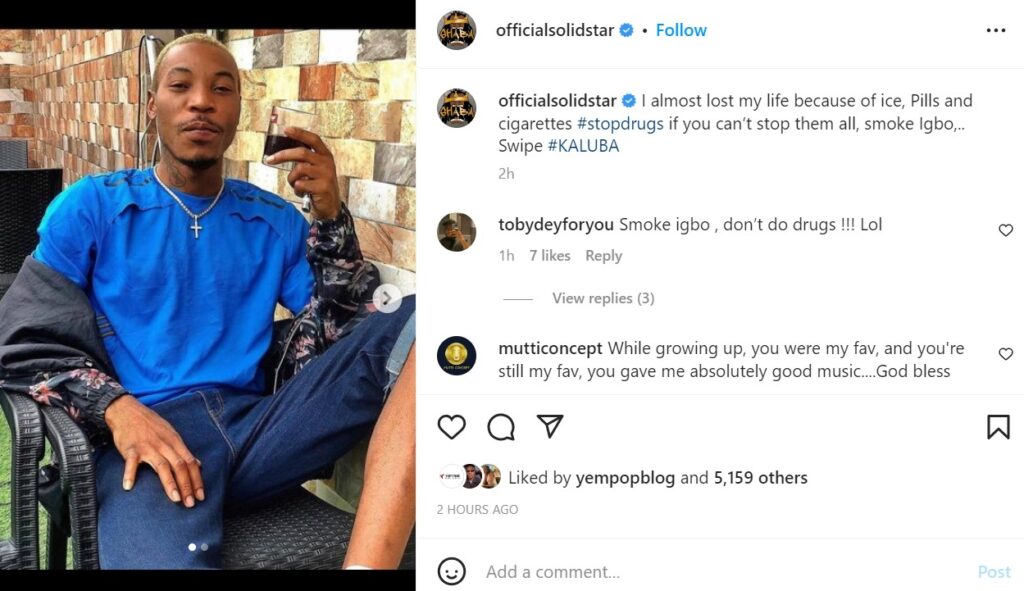Open the three-dot more options menu

click(x=995, y=30)
